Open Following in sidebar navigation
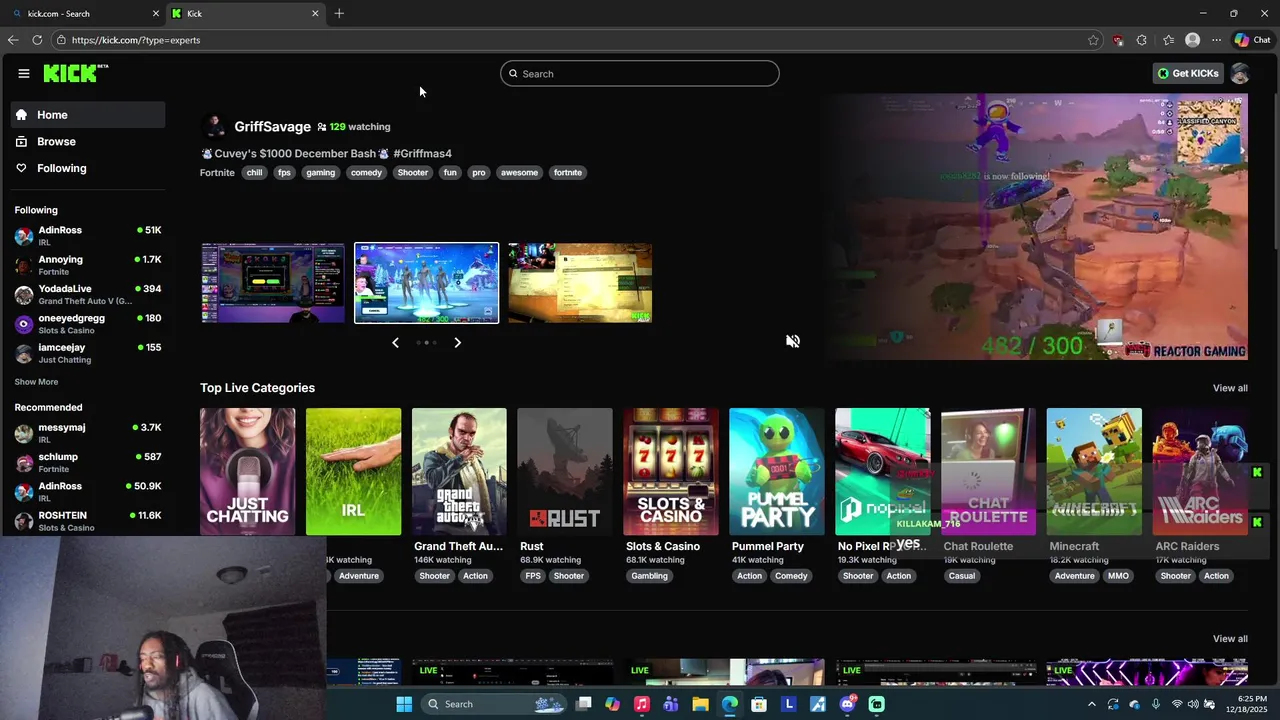The height and width of the screenshot is (720, 1280). tap(88, 168)
